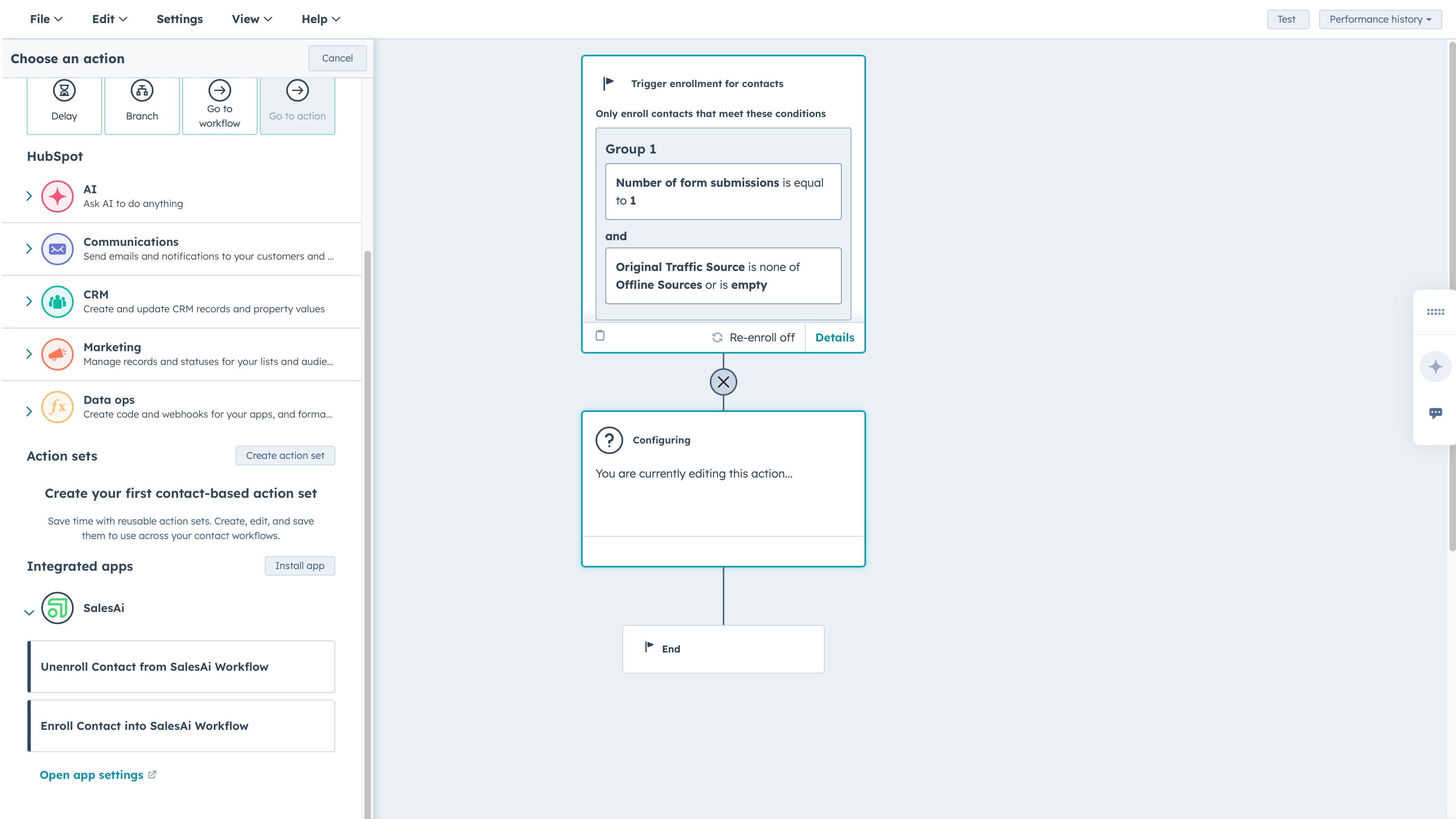The width and height of the screenshot is (1456, 819).
Task: Open the chat bubble icon on right
Action: coord(1435,413)
